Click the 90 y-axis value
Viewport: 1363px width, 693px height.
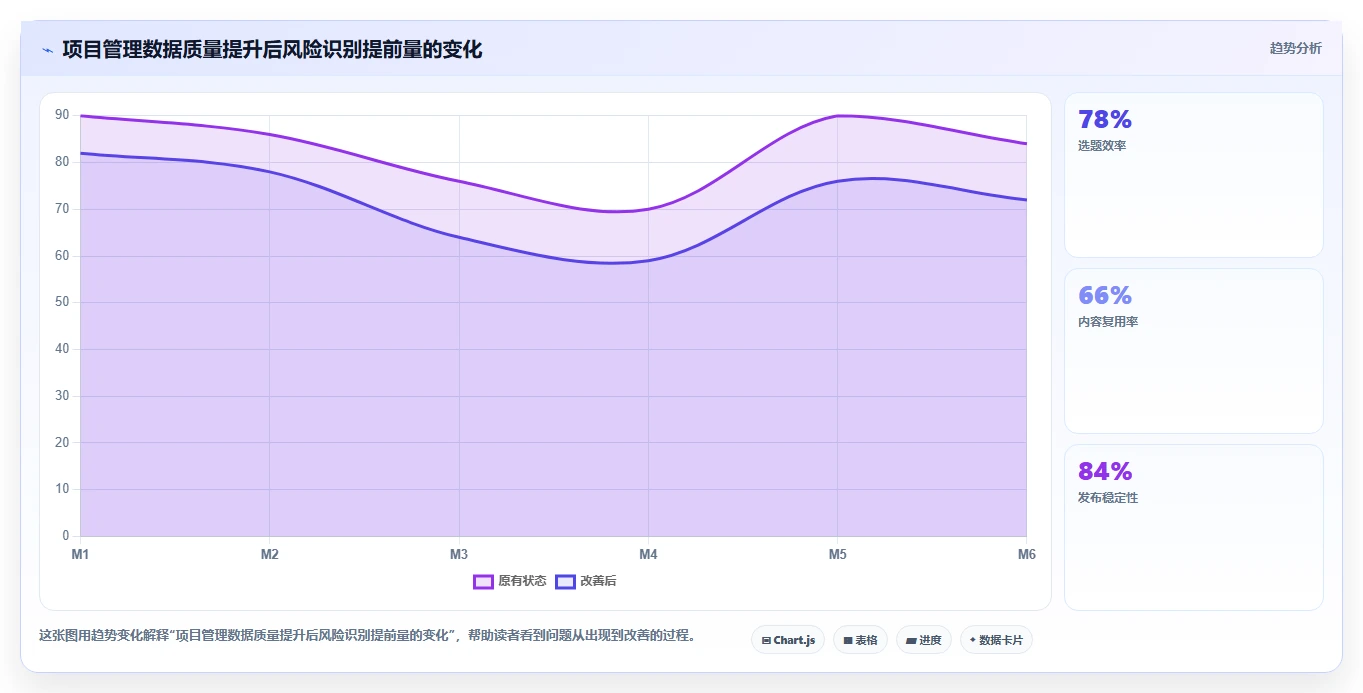(x=62, y=115)
